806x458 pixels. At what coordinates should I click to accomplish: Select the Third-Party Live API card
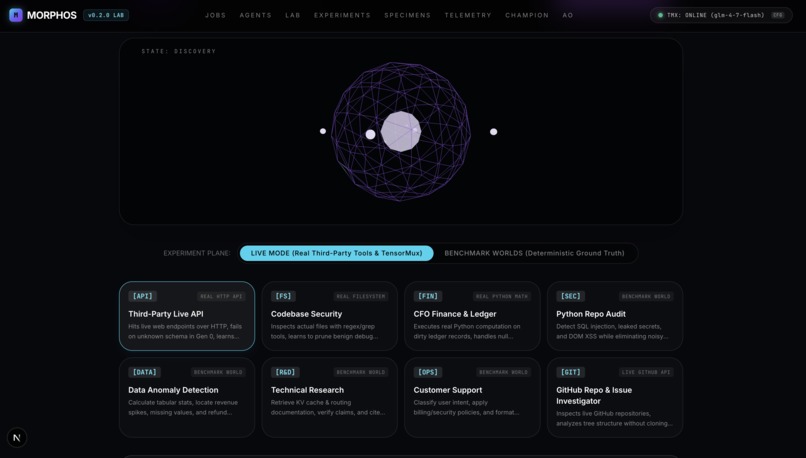187,316
